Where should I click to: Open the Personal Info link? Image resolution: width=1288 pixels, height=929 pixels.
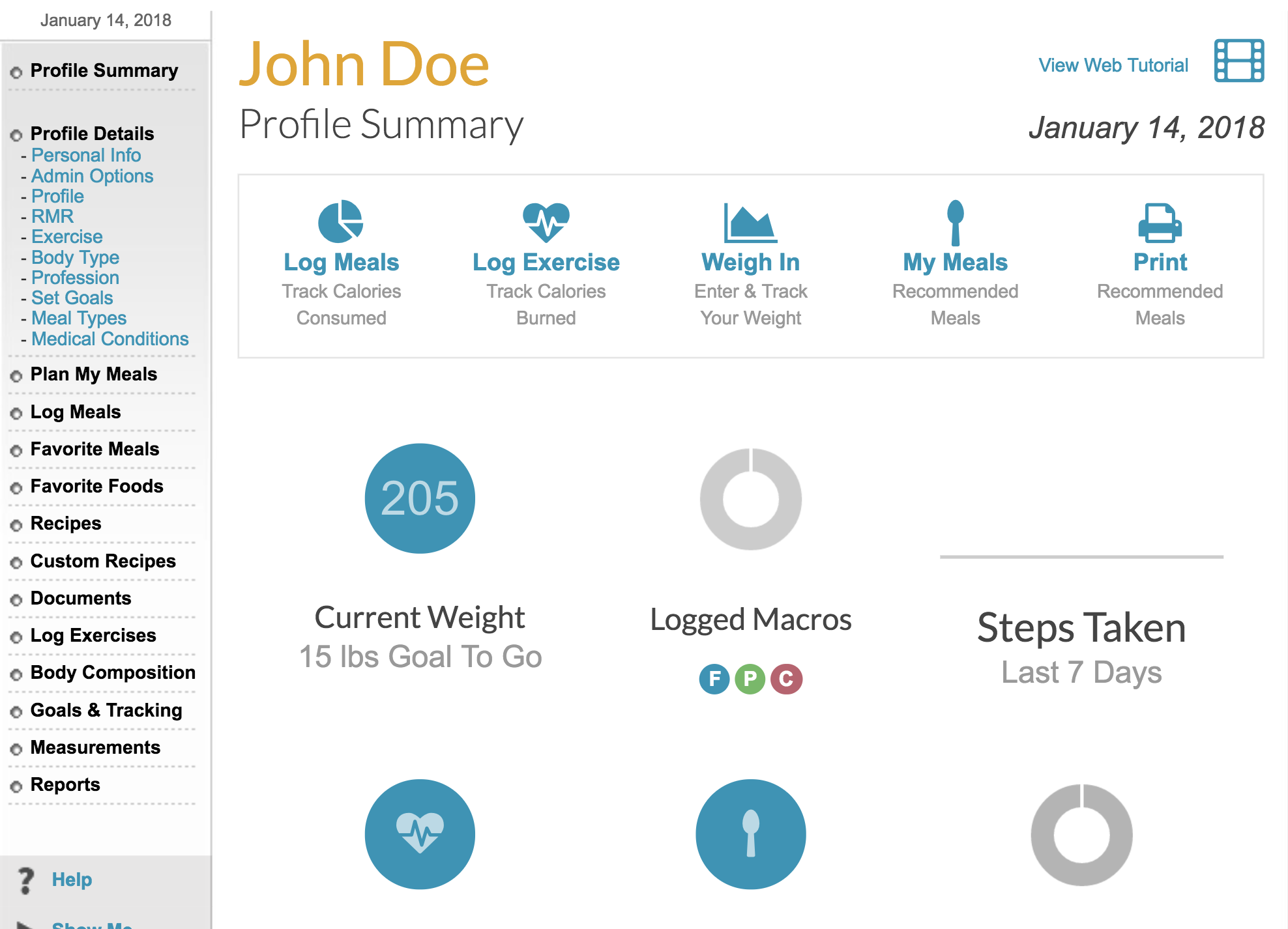pos(86,155)
